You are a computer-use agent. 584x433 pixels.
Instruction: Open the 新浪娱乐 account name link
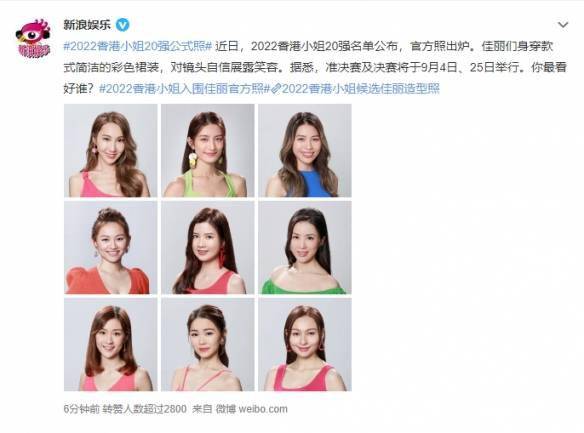point(87,25)
